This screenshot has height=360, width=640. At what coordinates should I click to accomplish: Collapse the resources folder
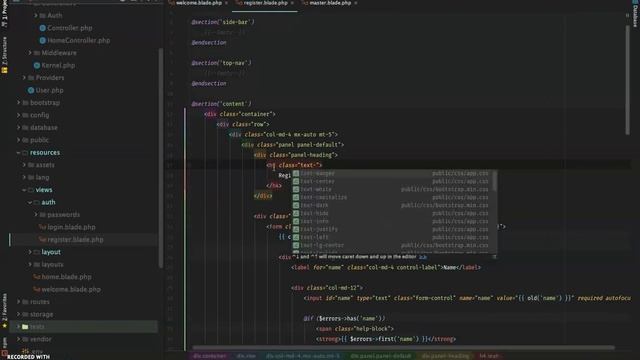(19, 153)
